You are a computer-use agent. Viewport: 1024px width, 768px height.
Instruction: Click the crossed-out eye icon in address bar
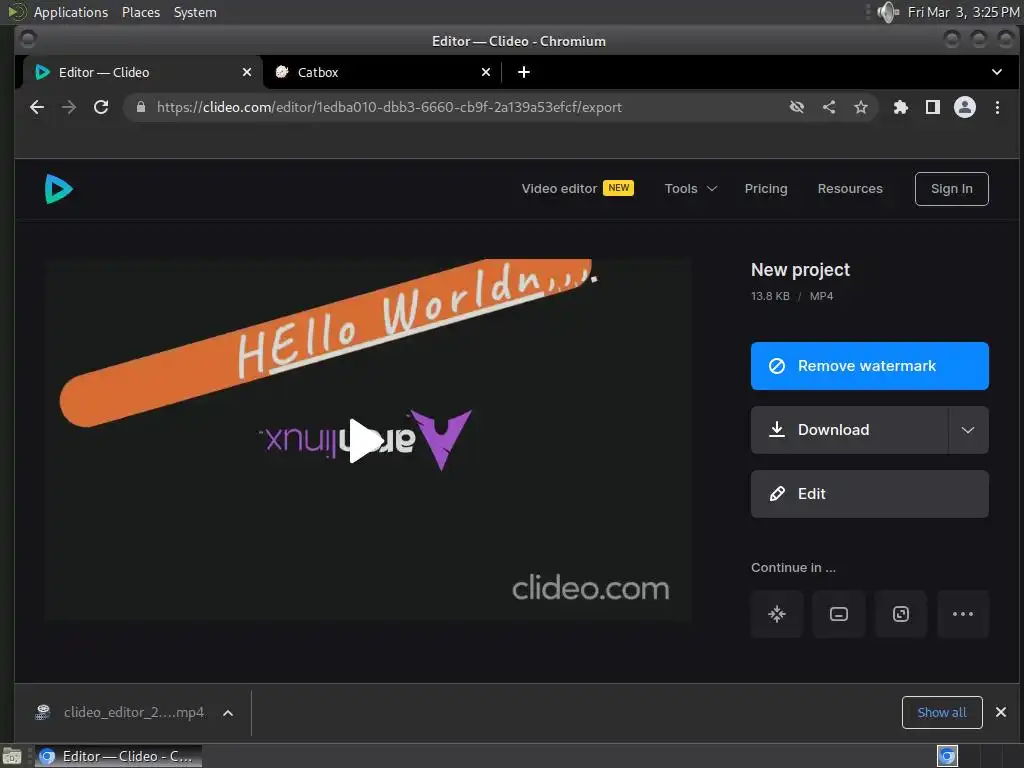click(x=797, y=107)
